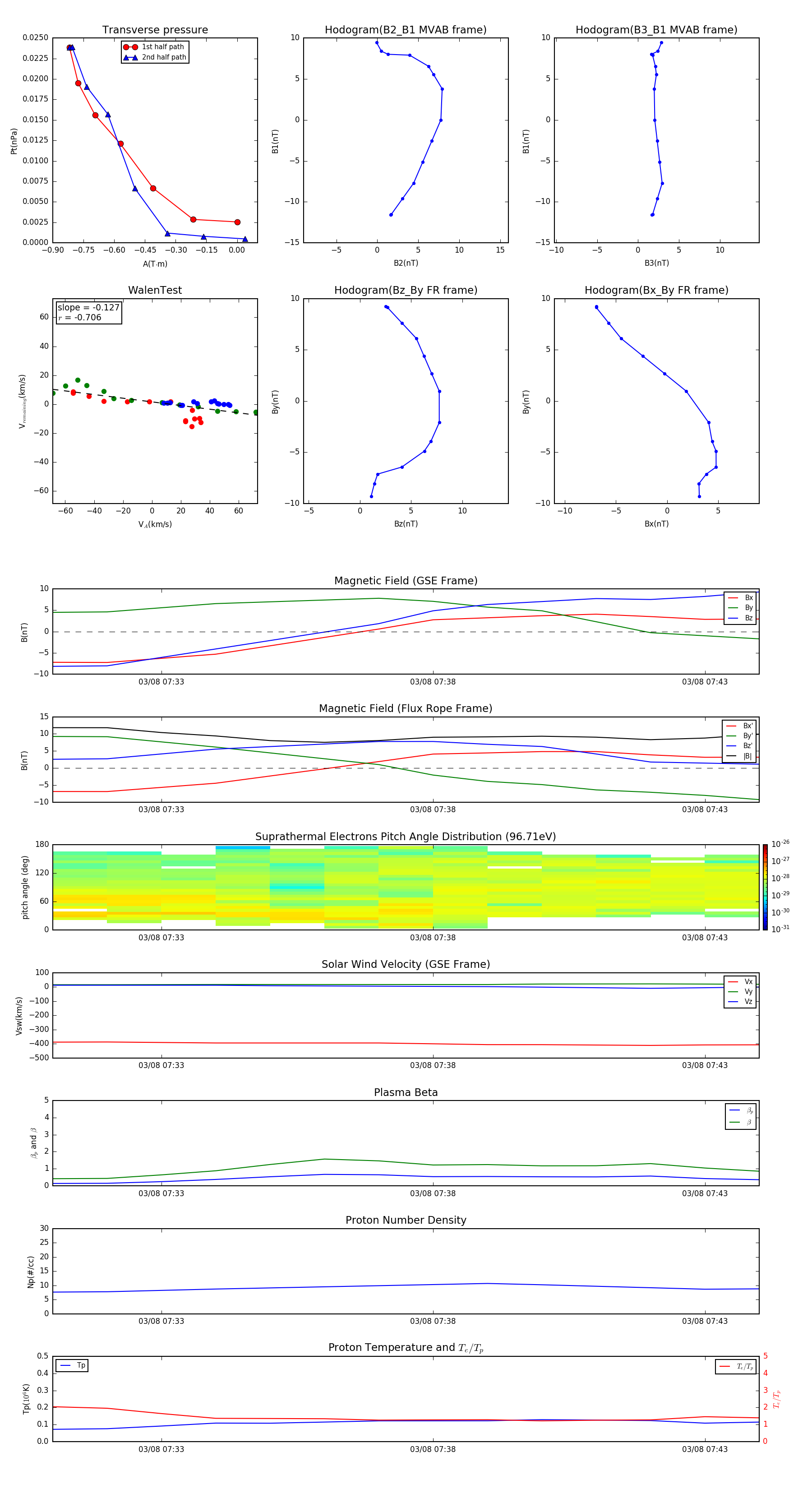Click 'slope = -0.127' annotation
The height and width of the screenshot is (1489, 812).
click(88, 308)
